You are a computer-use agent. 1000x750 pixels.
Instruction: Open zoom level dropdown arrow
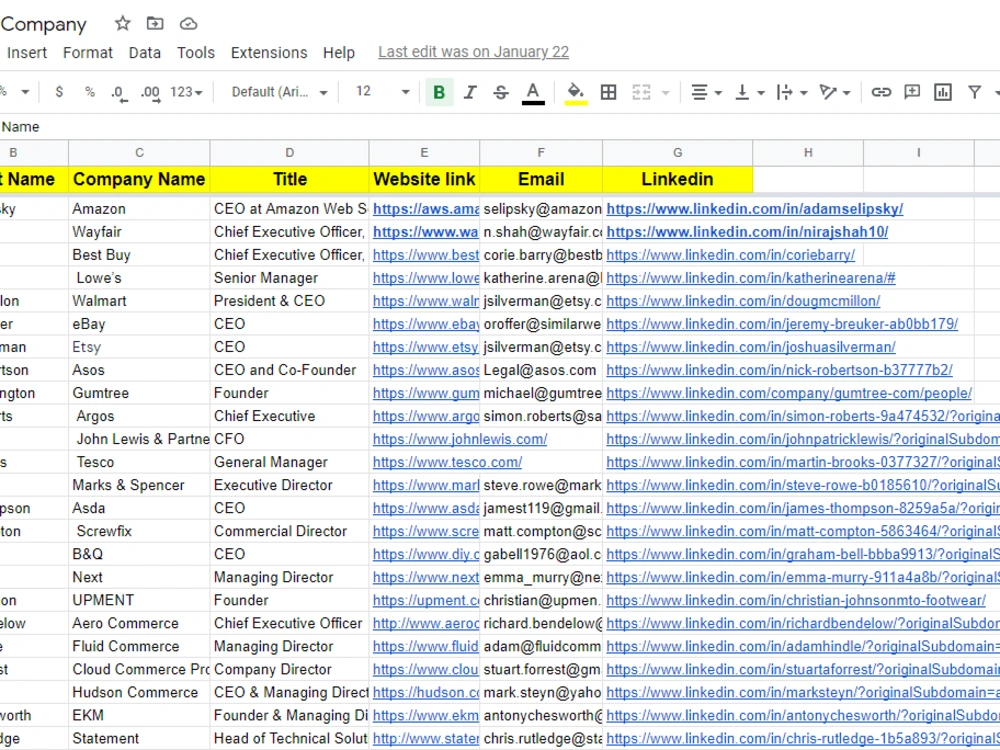pos(25,92)
